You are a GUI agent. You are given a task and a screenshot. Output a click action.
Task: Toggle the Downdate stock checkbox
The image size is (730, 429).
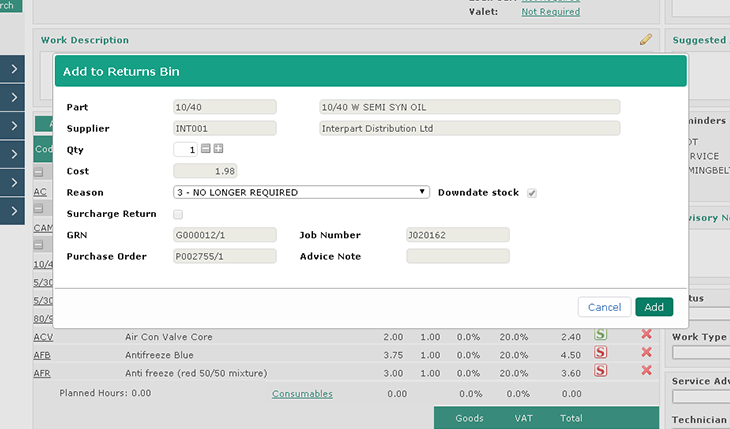click(x=532, y=193)
